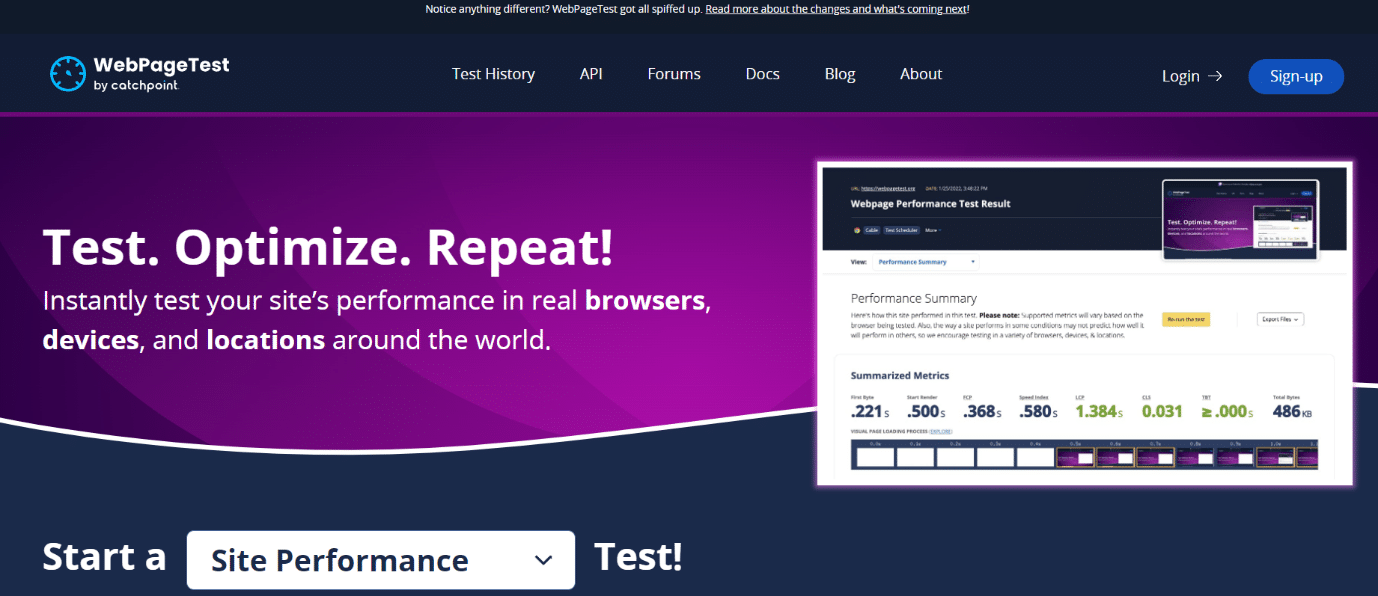
Task: Open the Test History page
Action: [493, 74]
